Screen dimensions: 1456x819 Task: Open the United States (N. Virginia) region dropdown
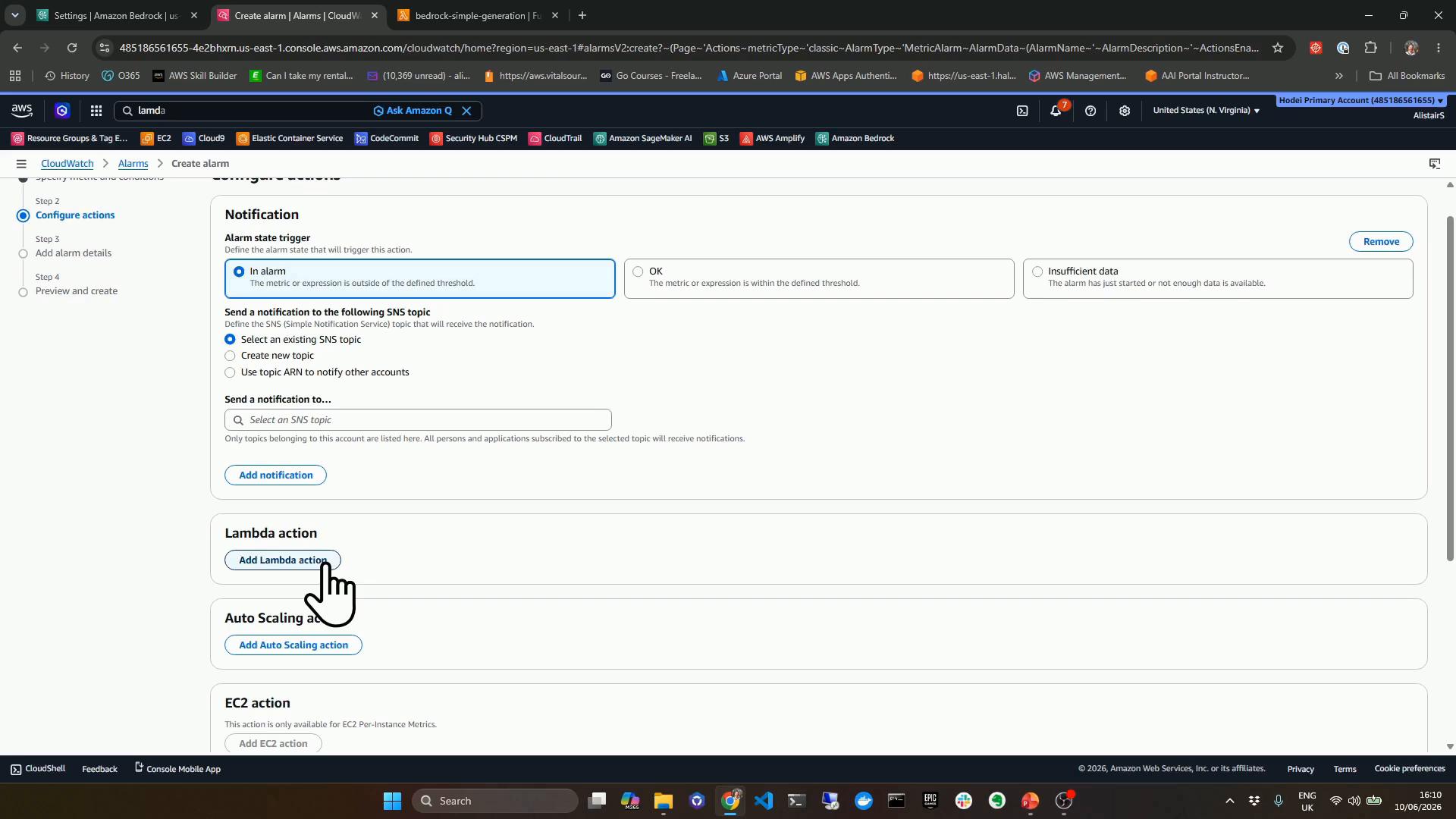pyautogui.click(x=1206, y=111)
